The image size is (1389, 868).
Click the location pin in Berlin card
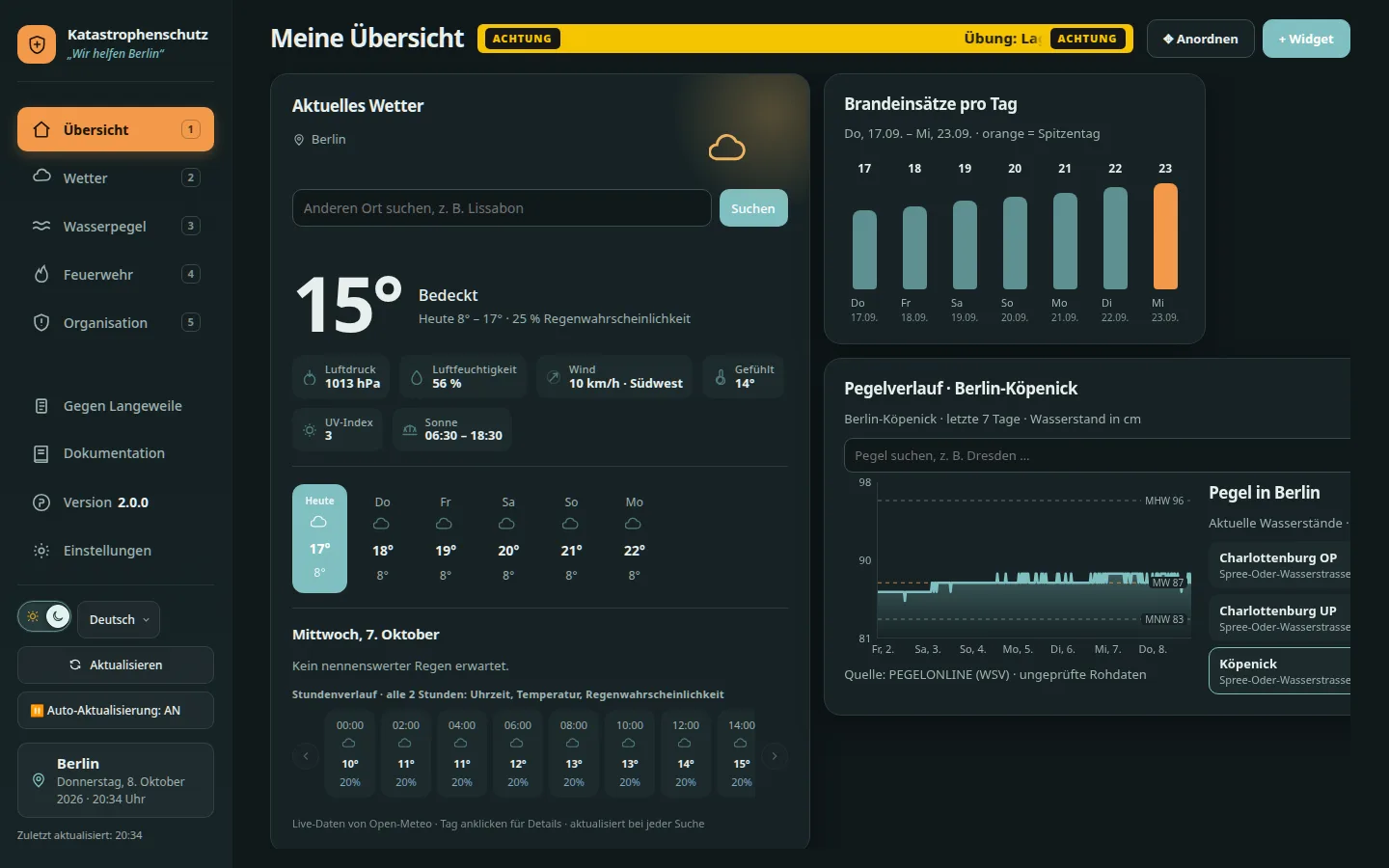click(x=39, y=780)
